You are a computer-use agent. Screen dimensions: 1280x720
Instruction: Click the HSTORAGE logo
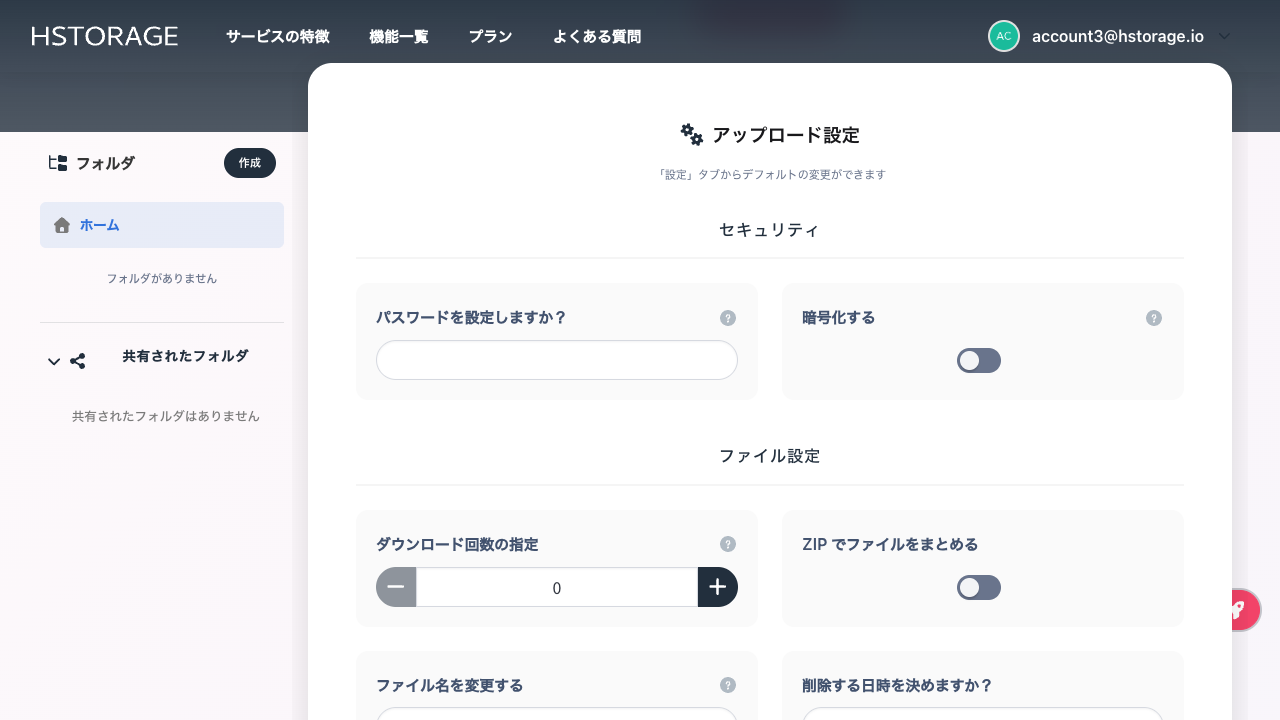tap(105, 36)
